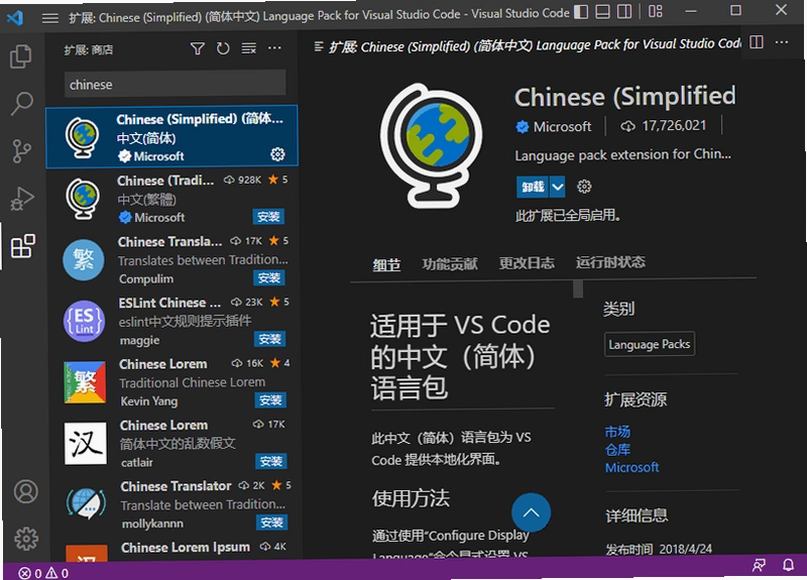Toggle secondary side bar layout icon

click(624, 11)
